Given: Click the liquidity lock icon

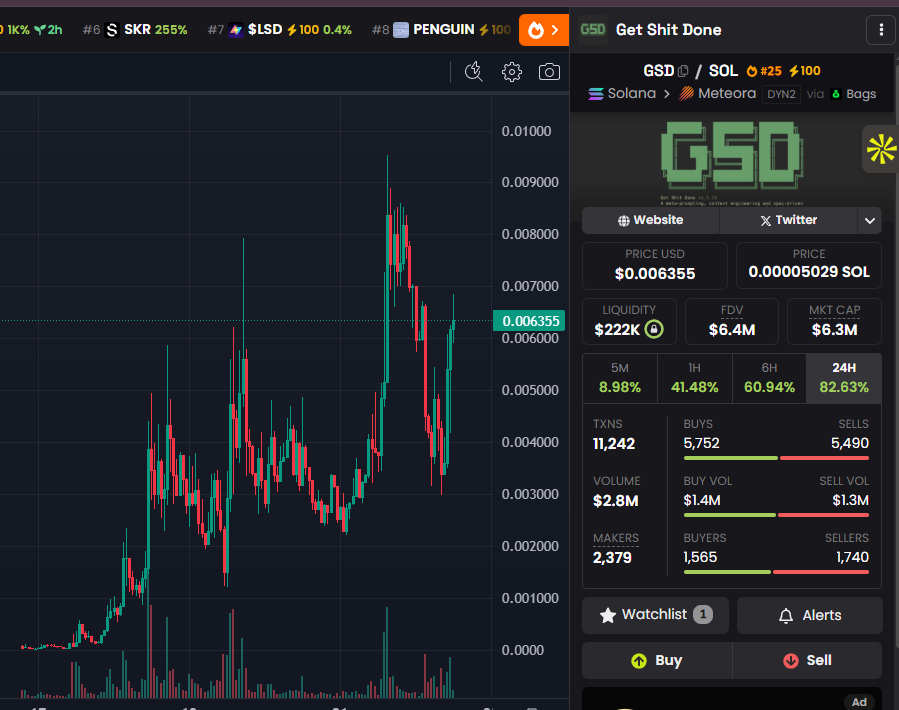Looking at the screenshot, I should pyautogui.click(x=654, y=329).
